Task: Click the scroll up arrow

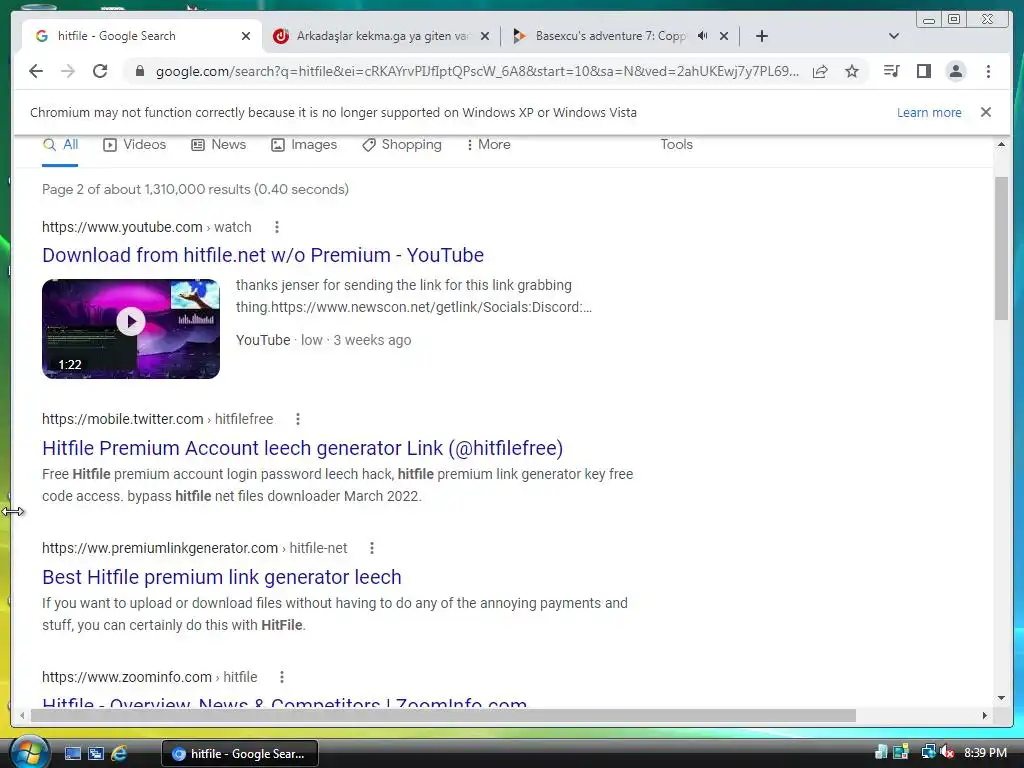Action: [1001, 144]
